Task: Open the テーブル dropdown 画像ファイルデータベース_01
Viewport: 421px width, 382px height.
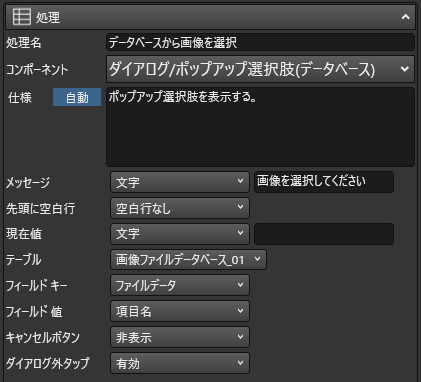Action: point(188,260)
